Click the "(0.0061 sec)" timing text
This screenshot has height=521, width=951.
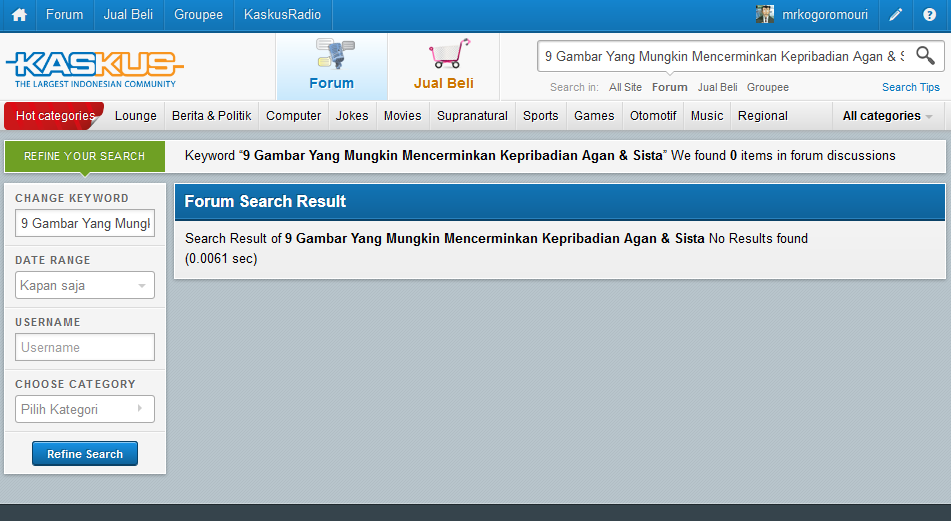221,258
